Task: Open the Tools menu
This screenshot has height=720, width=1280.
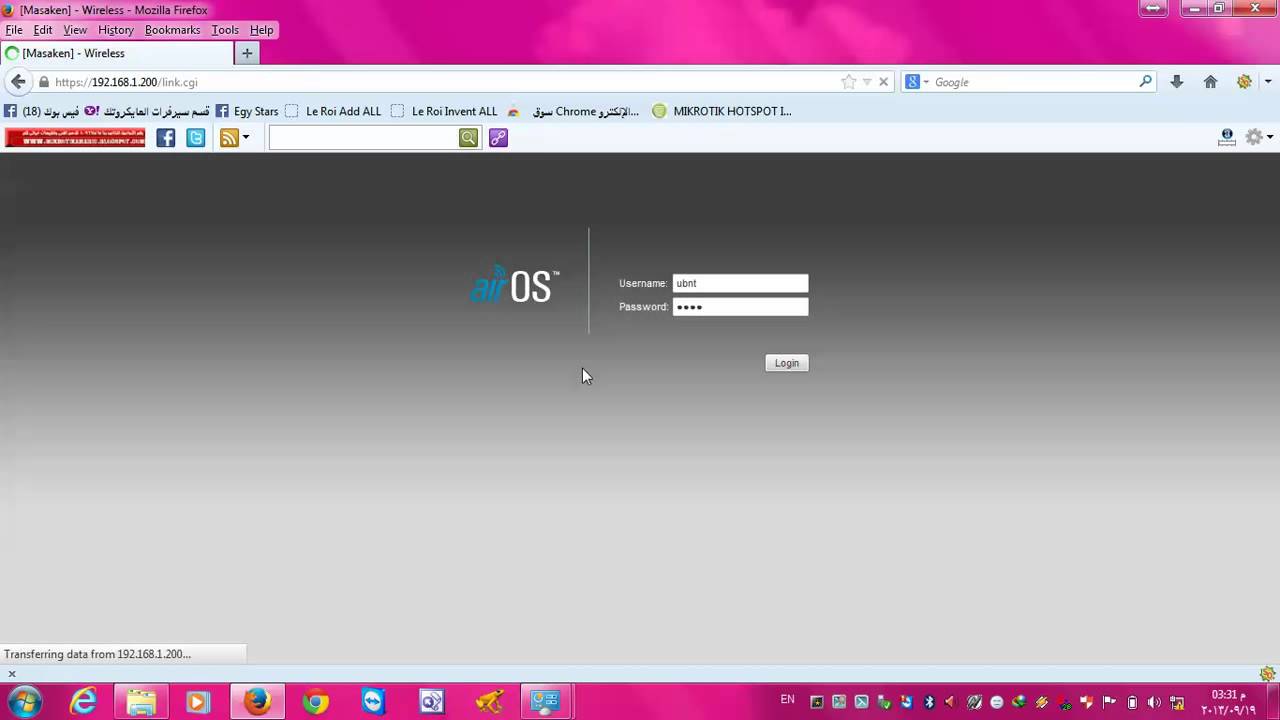Action: click(225, 30)
